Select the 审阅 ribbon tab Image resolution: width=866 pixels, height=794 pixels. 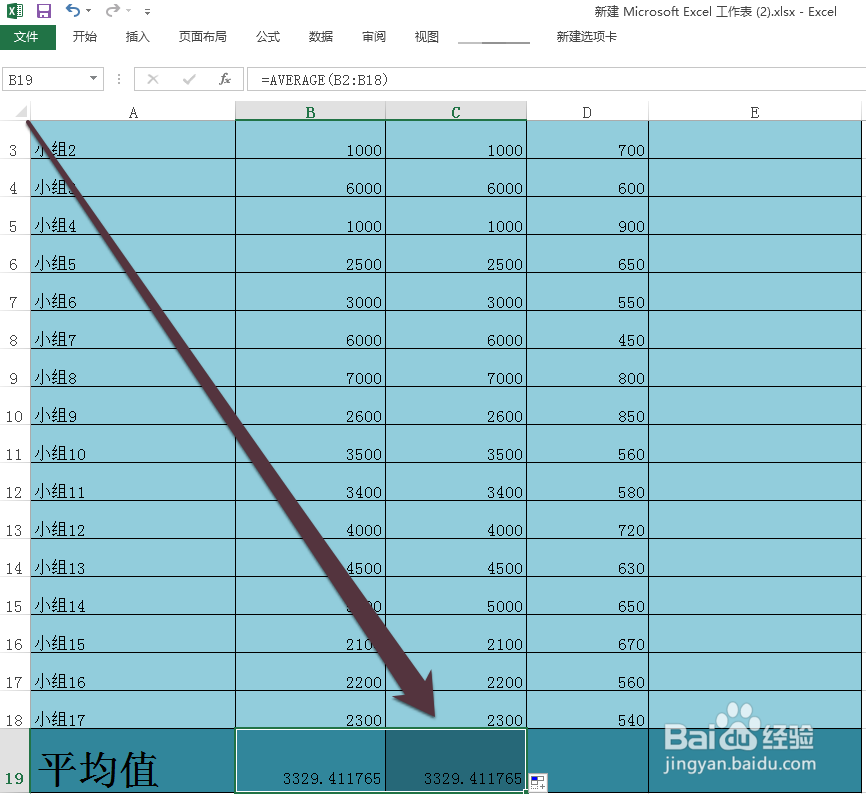pos(373,36)
